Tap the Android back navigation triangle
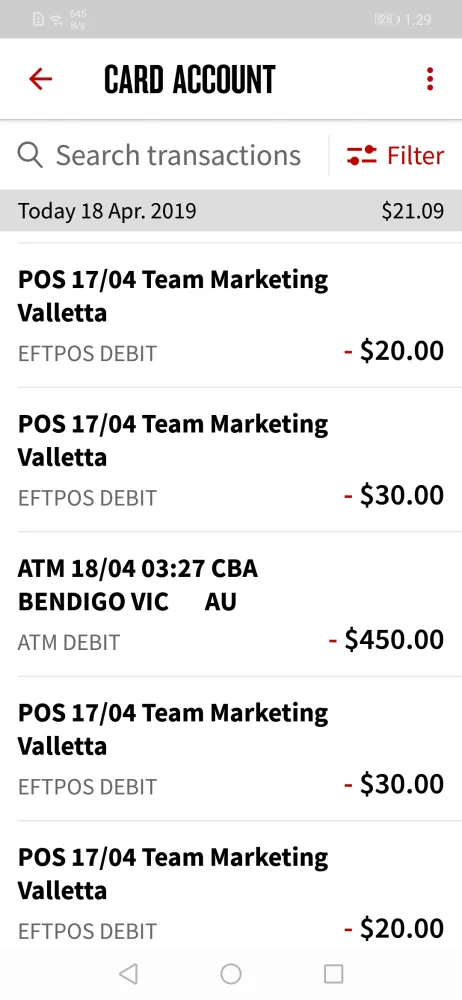Screen dimensions: 462x1000 point(128,973)
